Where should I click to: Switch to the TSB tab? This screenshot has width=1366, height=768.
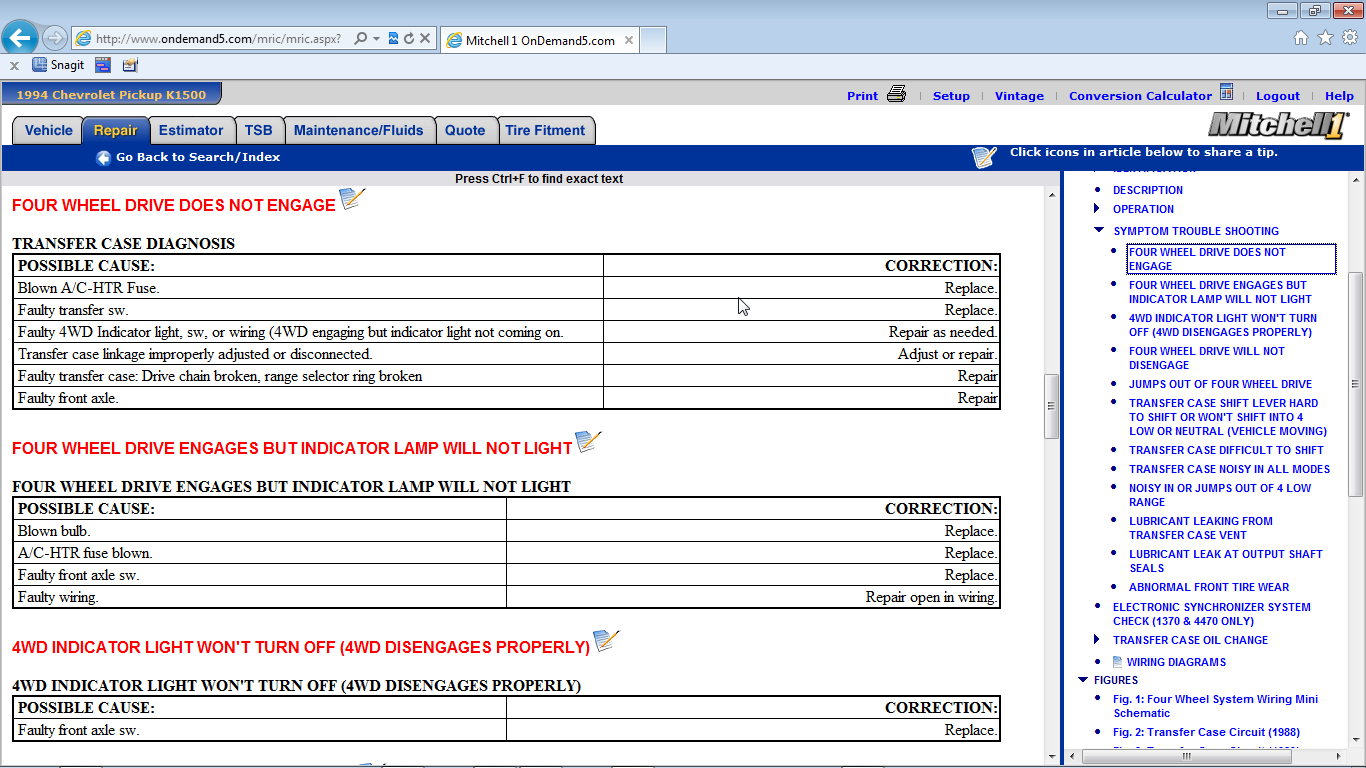(258, 130)
